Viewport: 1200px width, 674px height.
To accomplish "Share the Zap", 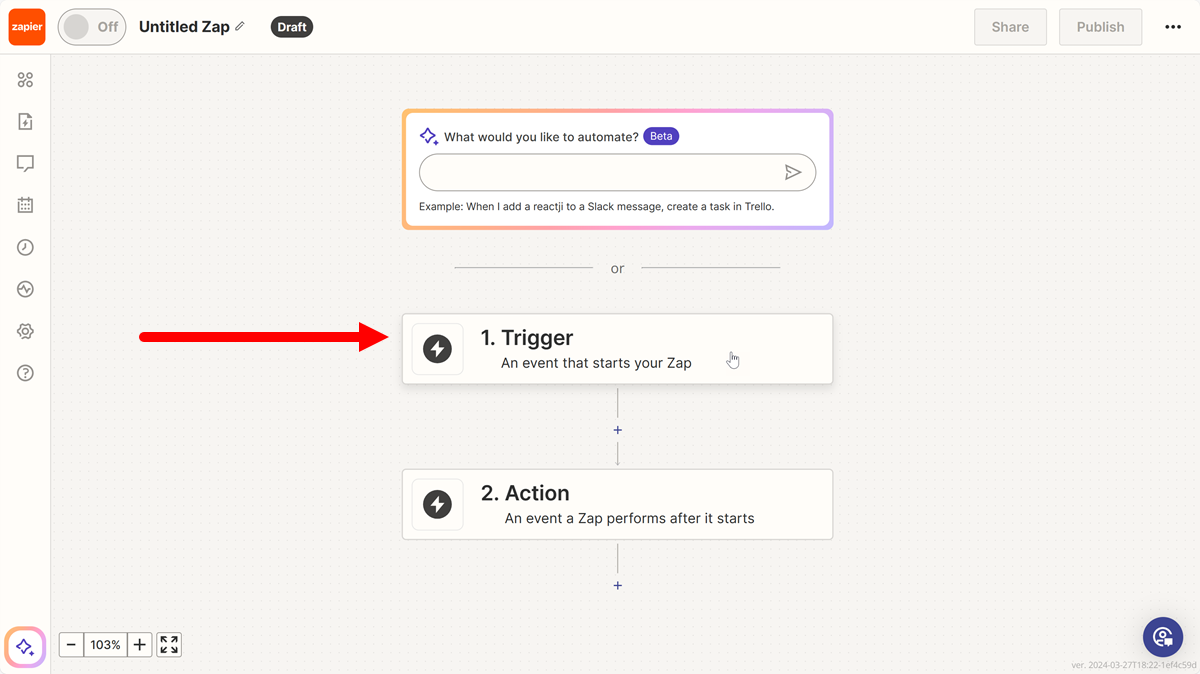I will [1010, 27].
